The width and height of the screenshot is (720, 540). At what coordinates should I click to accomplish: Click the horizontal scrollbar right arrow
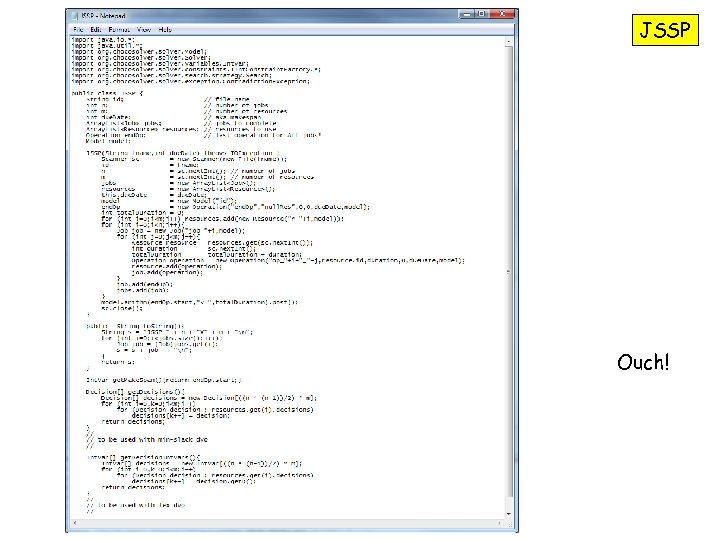499,523
